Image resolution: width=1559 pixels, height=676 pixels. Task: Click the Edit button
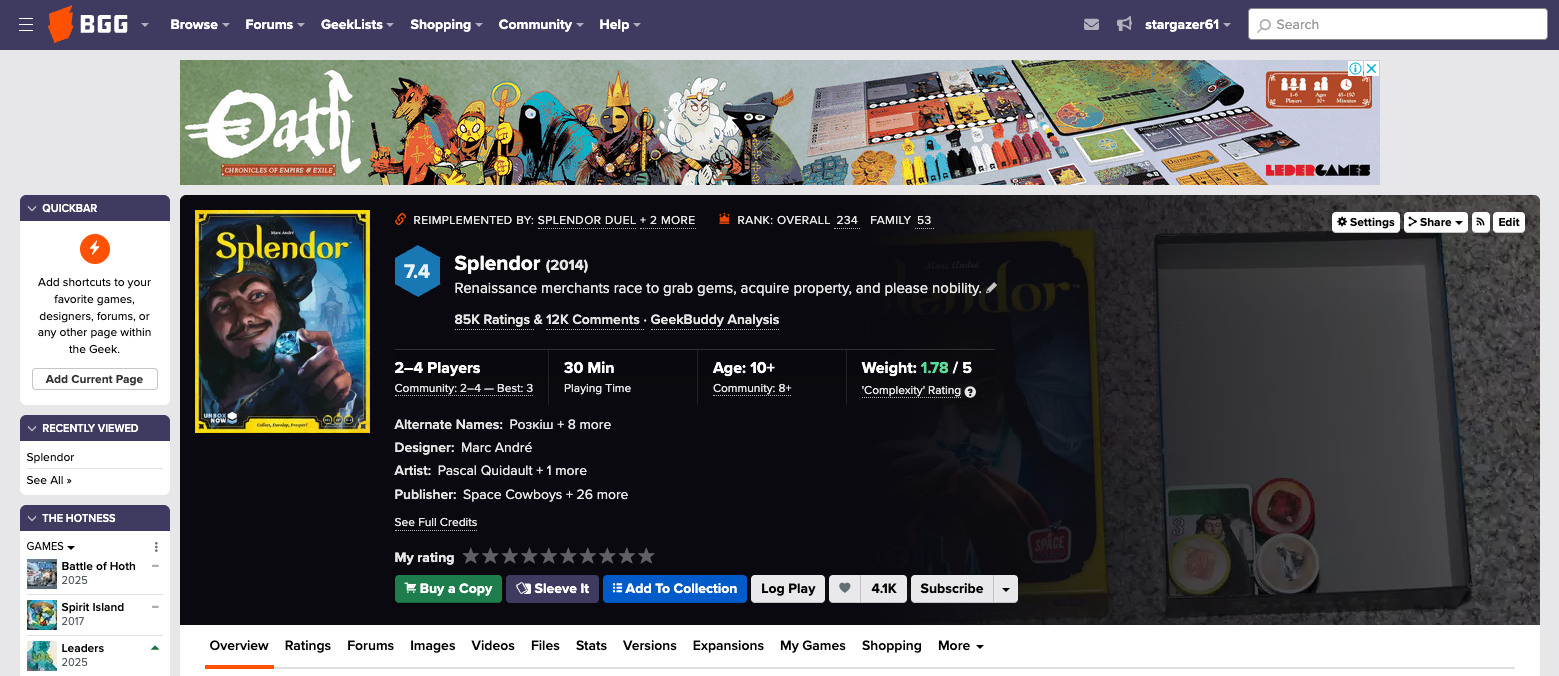click(1509, 222)
